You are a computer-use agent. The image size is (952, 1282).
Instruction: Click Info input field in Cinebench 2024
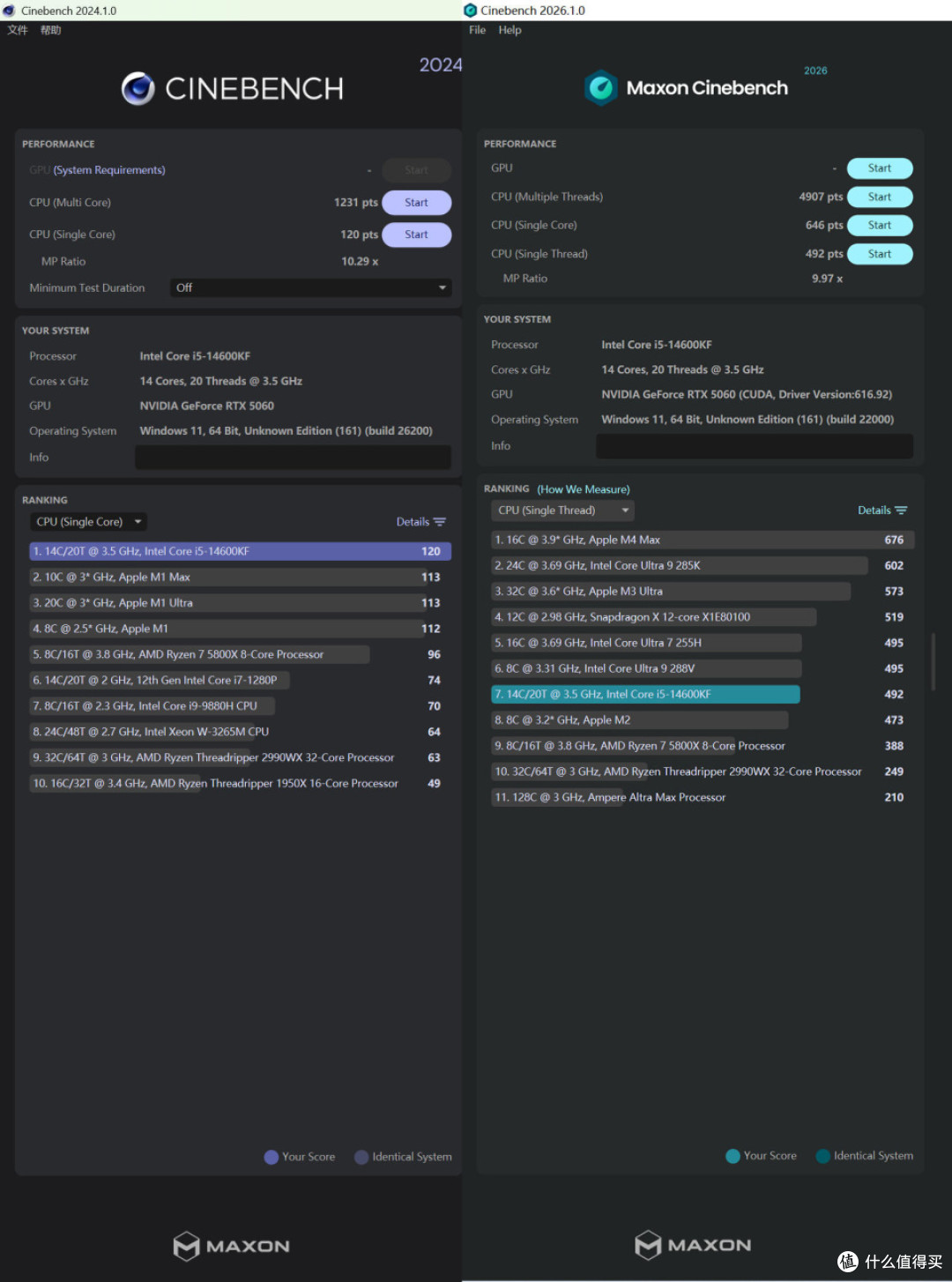(293, 458)
